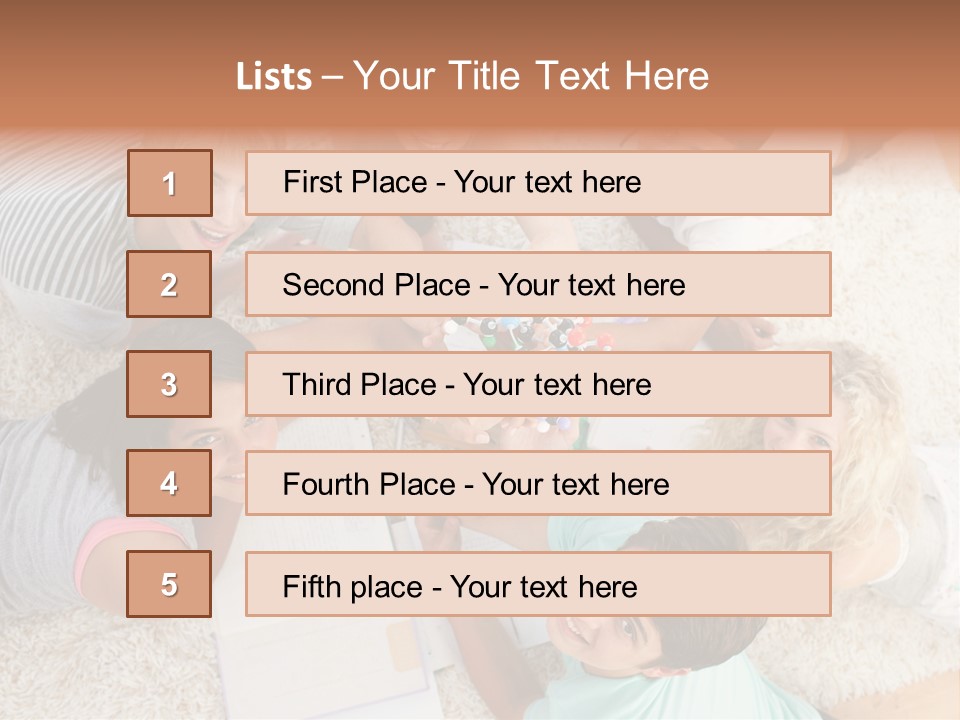
Task: Select the number 4 box
Action: 169,483
